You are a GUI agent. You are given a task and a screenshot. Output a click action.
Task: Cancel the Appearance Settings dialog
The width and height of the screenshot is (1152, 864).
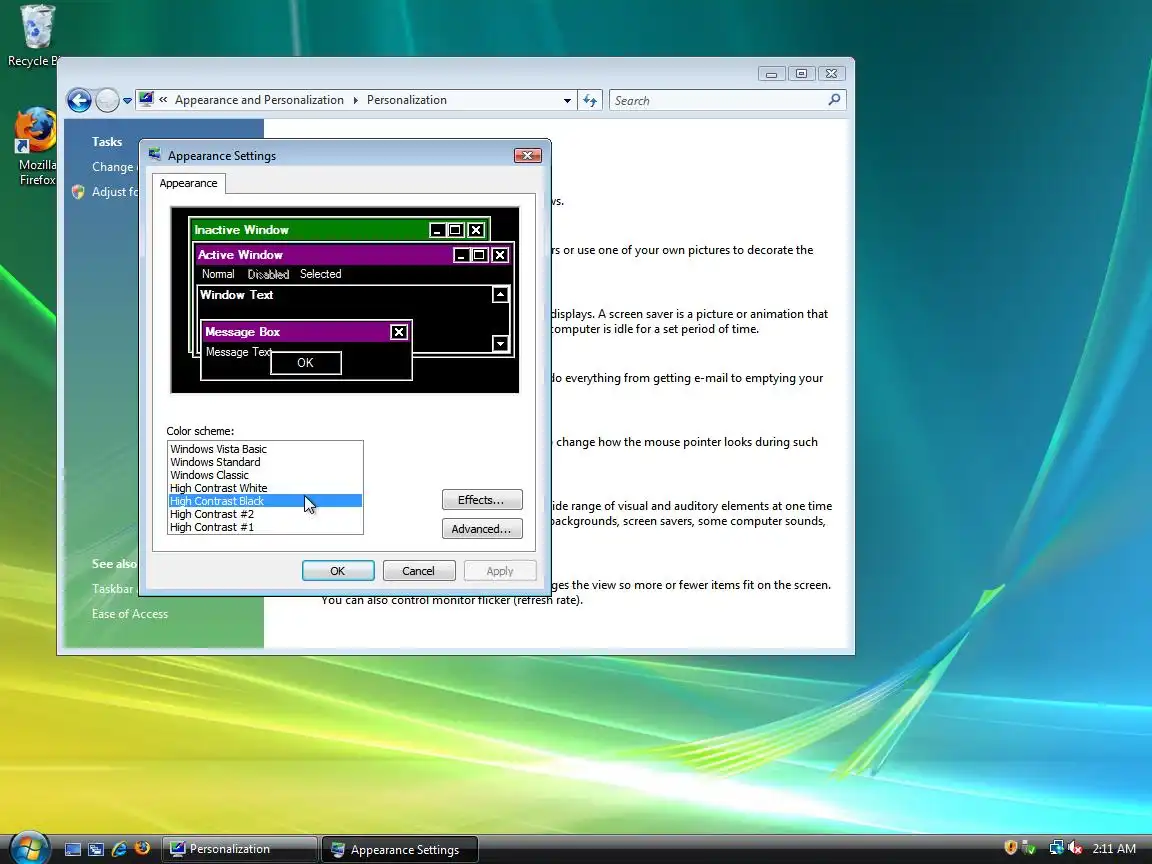[419, 571]
